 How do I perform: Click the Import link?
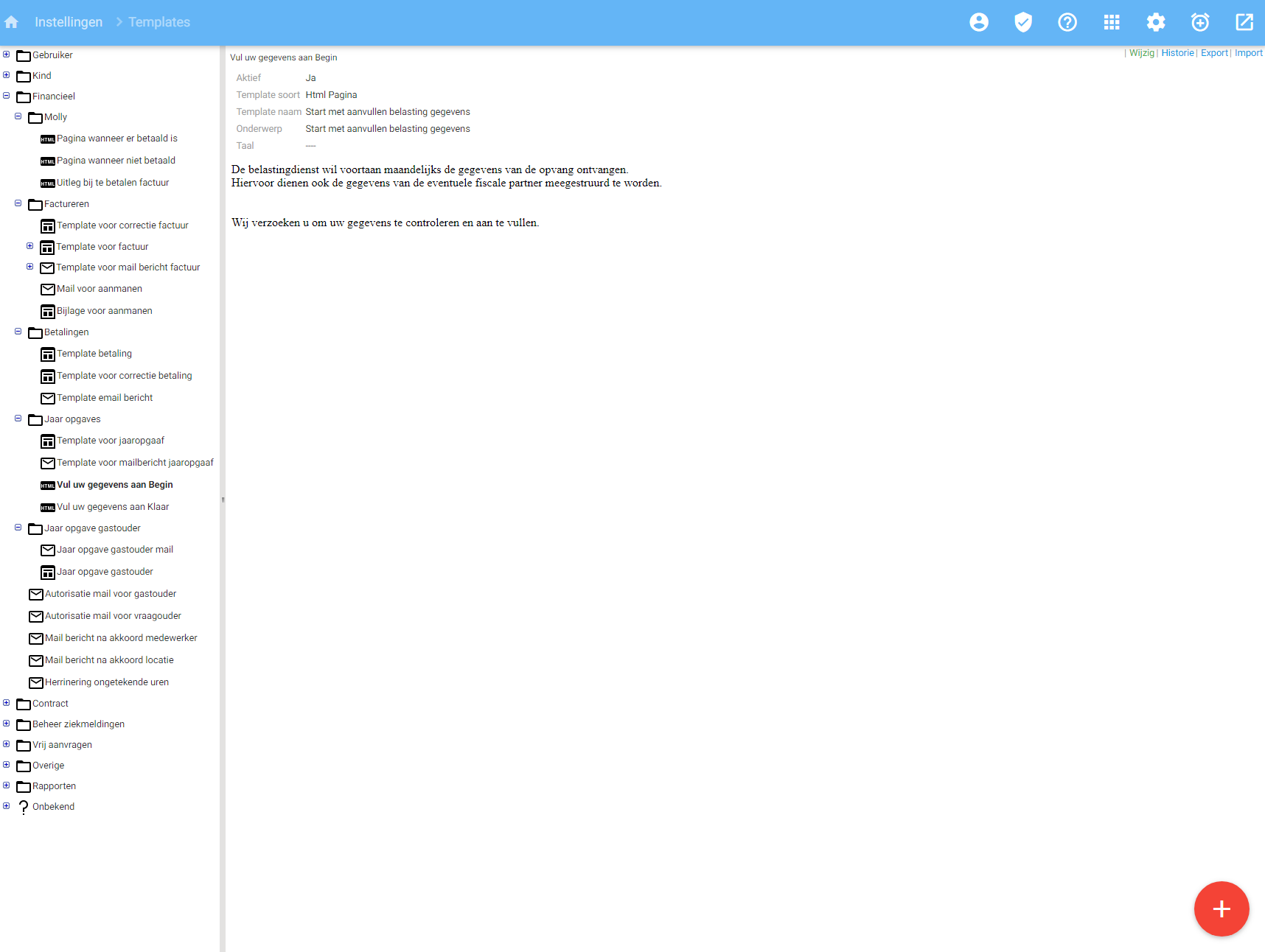(x=1249, y=53)
